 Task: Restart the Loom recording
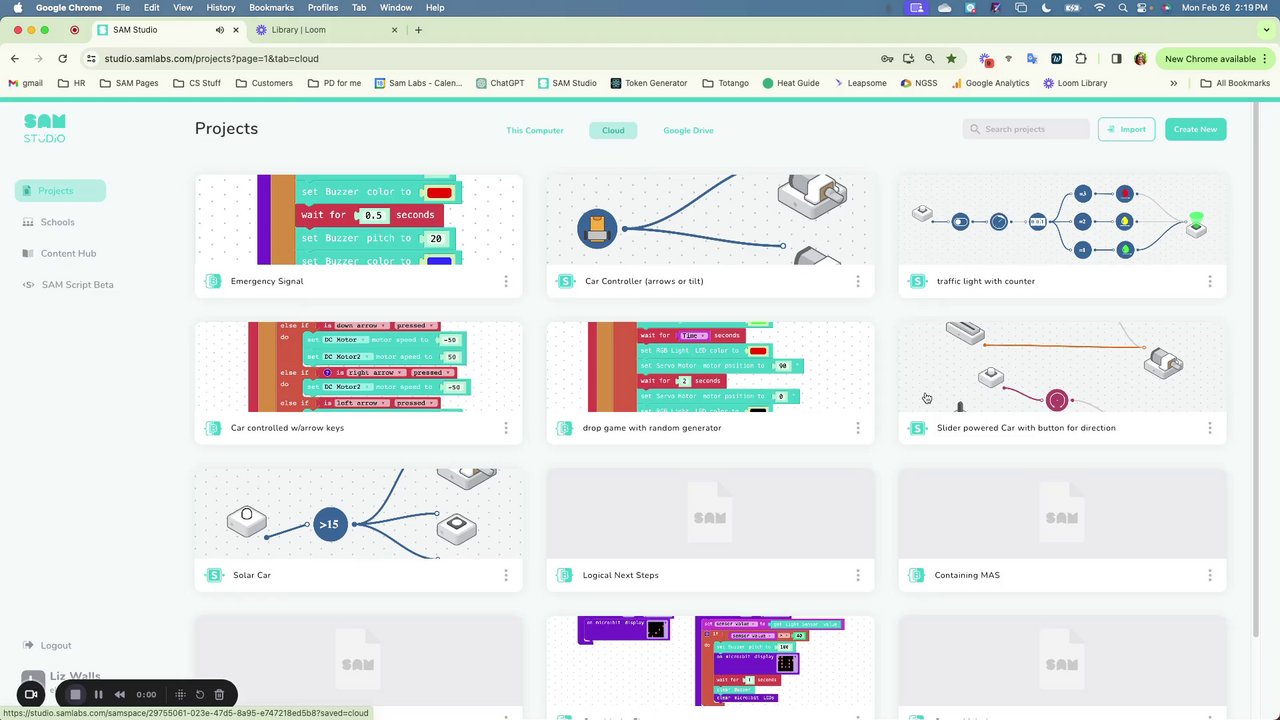tap(199, 694)
